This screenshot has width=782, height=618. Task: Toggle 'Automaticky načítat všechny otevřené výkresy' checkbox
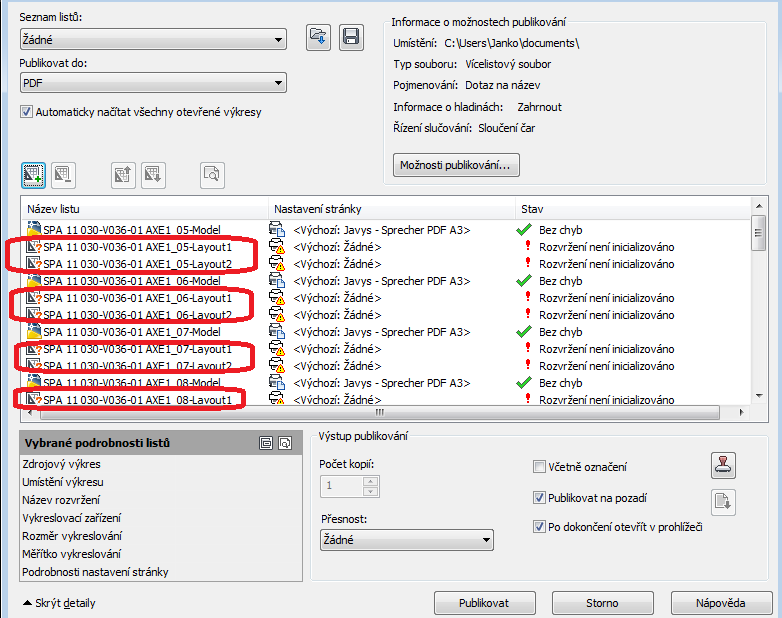pyautogui.click(x=26, y=113)
